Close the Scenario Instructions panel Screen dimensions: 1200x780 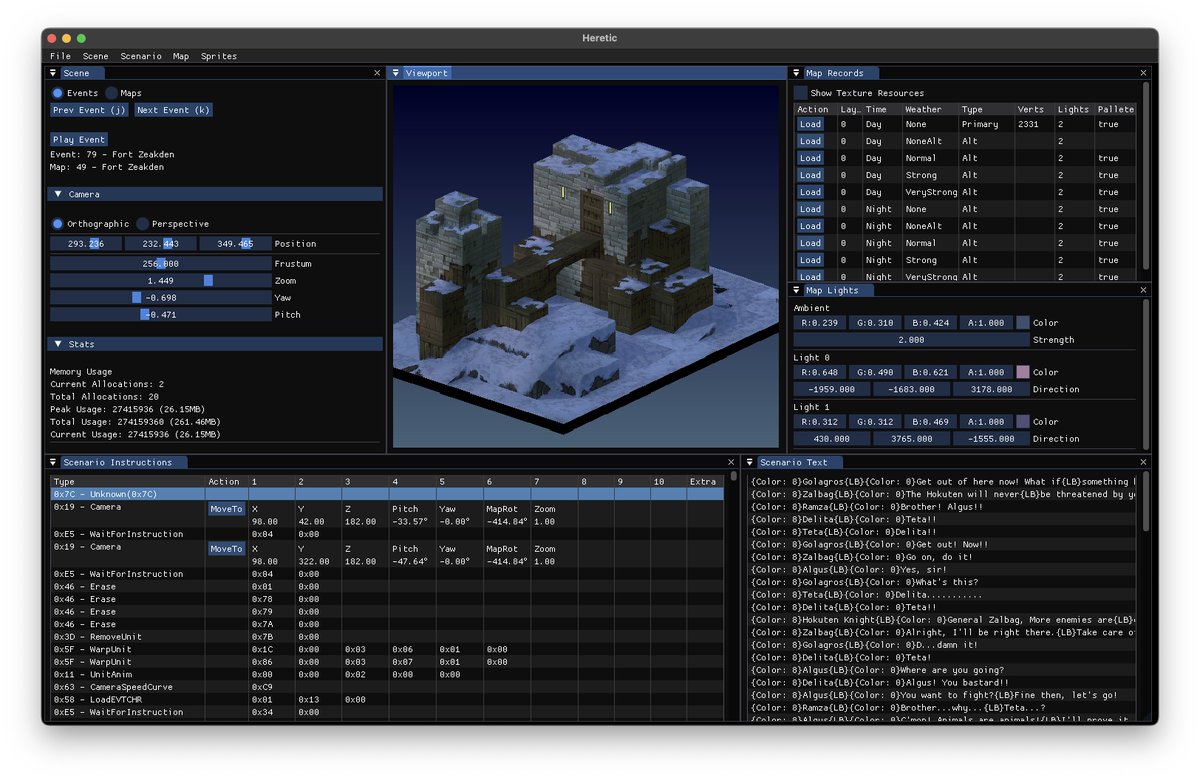tap(731, 462)
